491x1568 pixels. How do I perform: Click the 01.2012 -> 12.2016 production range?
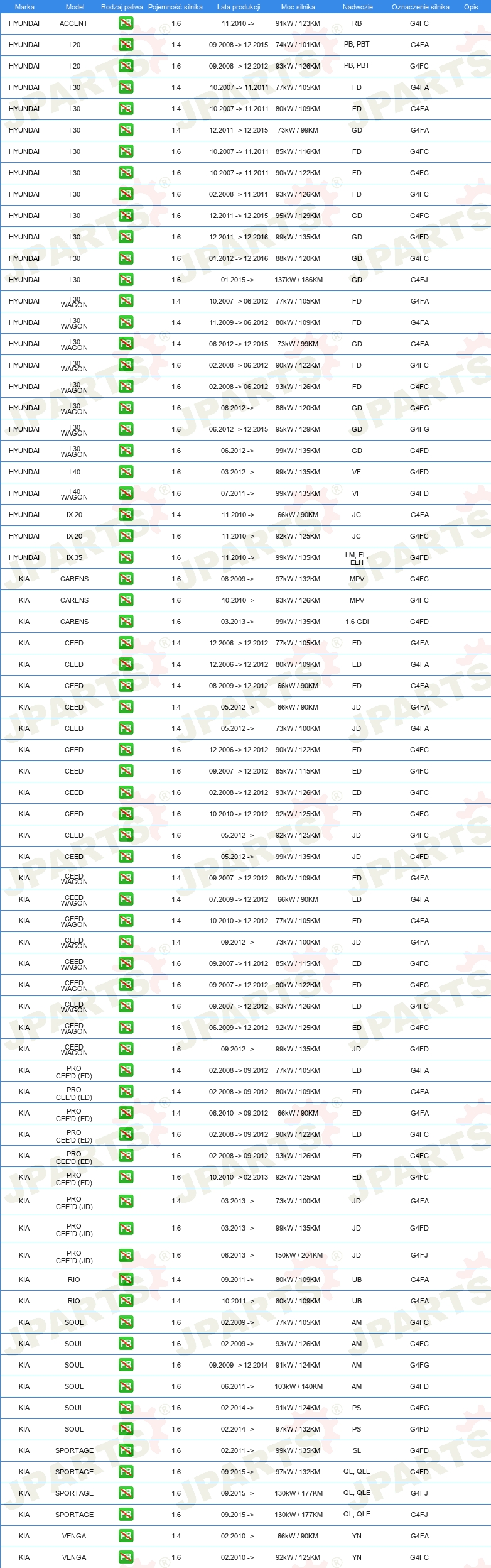tap(239, 258)
